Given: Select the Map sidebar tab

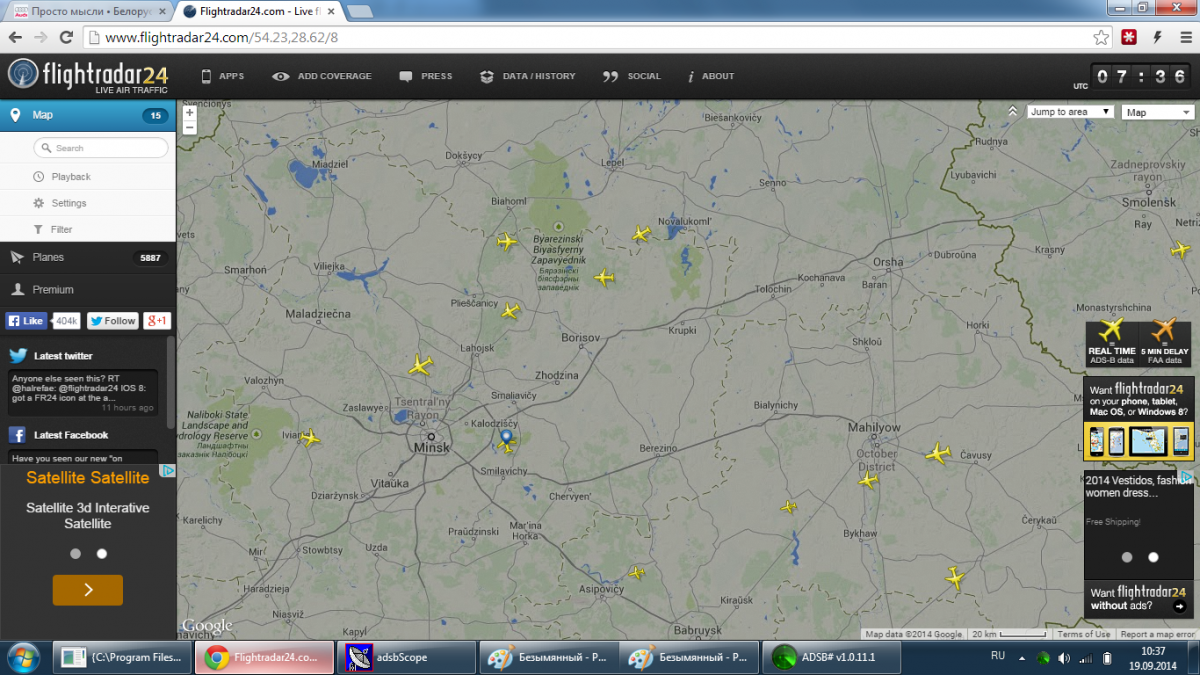Looking at the screenshot, I should click(88, 115).
